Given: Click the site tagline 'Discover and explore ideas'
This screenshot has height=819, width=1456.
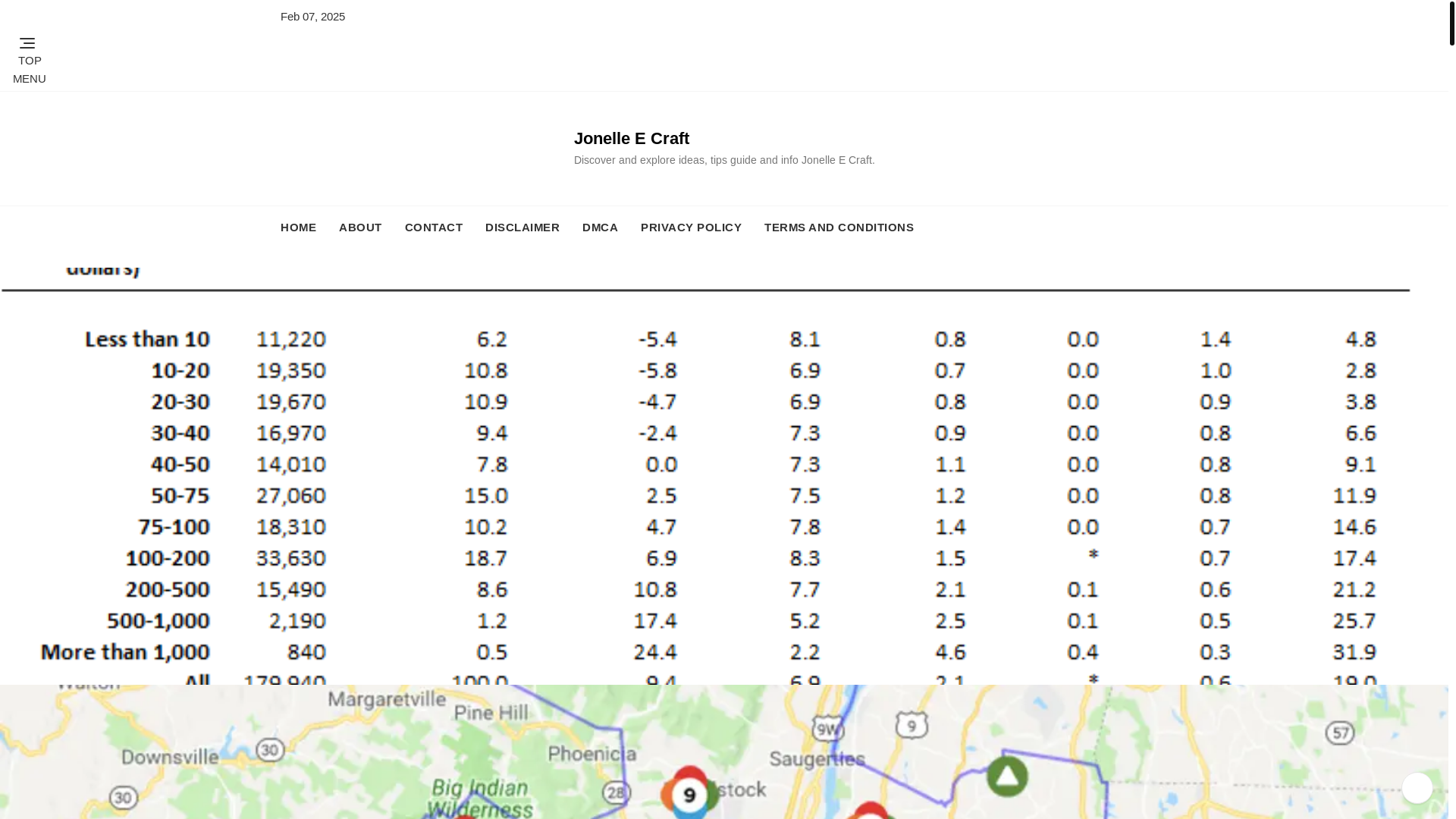Looking at the screenshot, I should pyautogui.click(x=724, y=160).
